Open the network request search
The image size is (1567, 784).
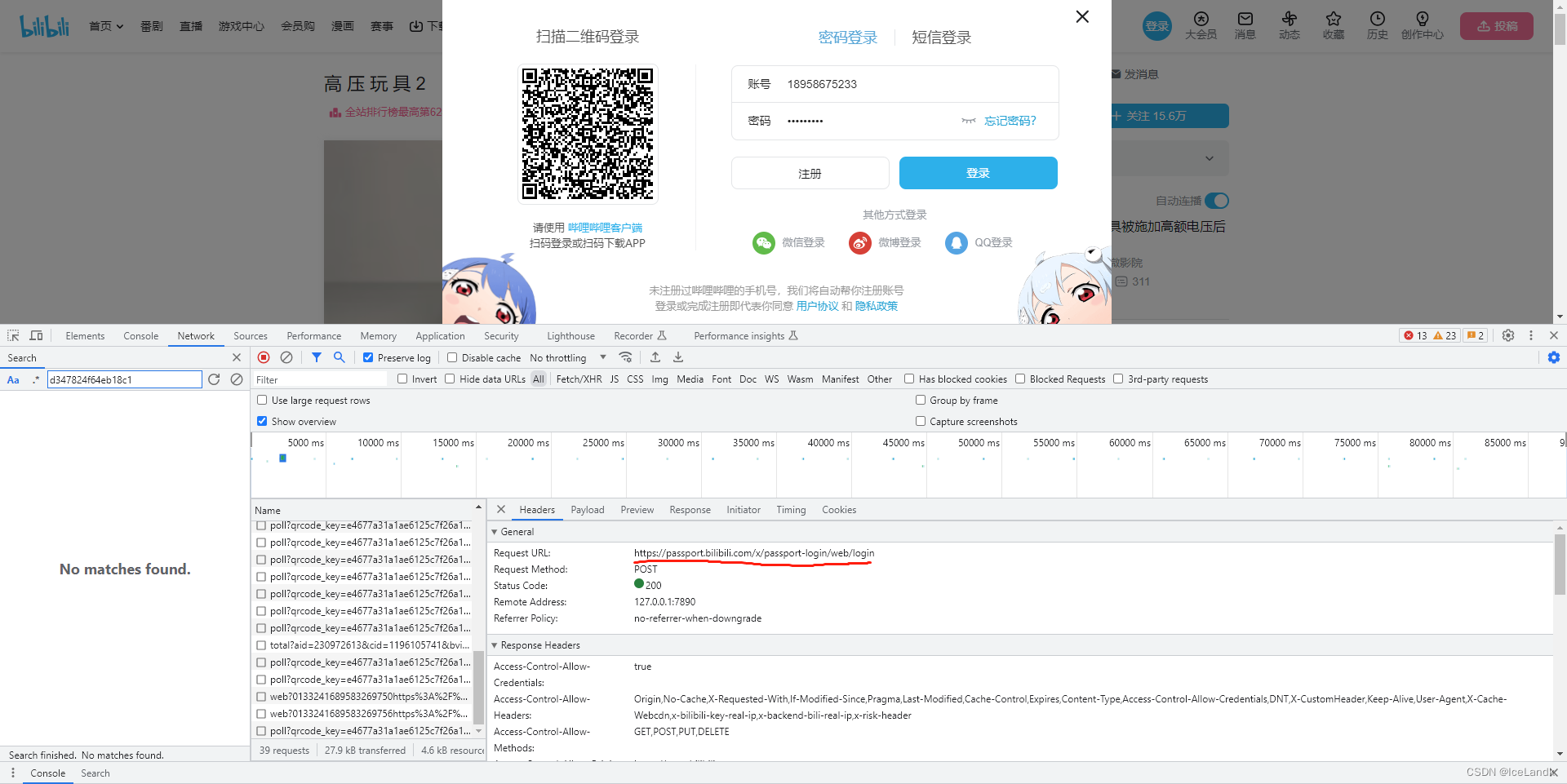339,357
